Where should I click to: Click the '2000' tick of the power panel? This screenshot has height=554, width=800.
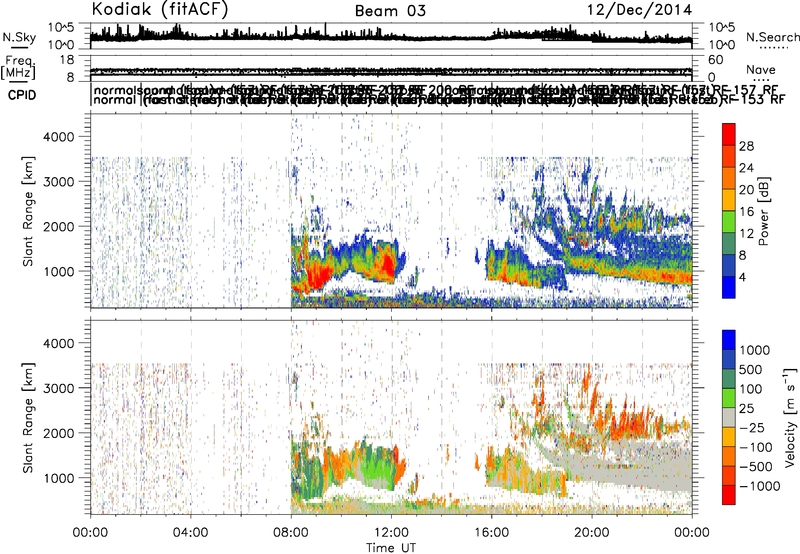(x=58, y=226)
